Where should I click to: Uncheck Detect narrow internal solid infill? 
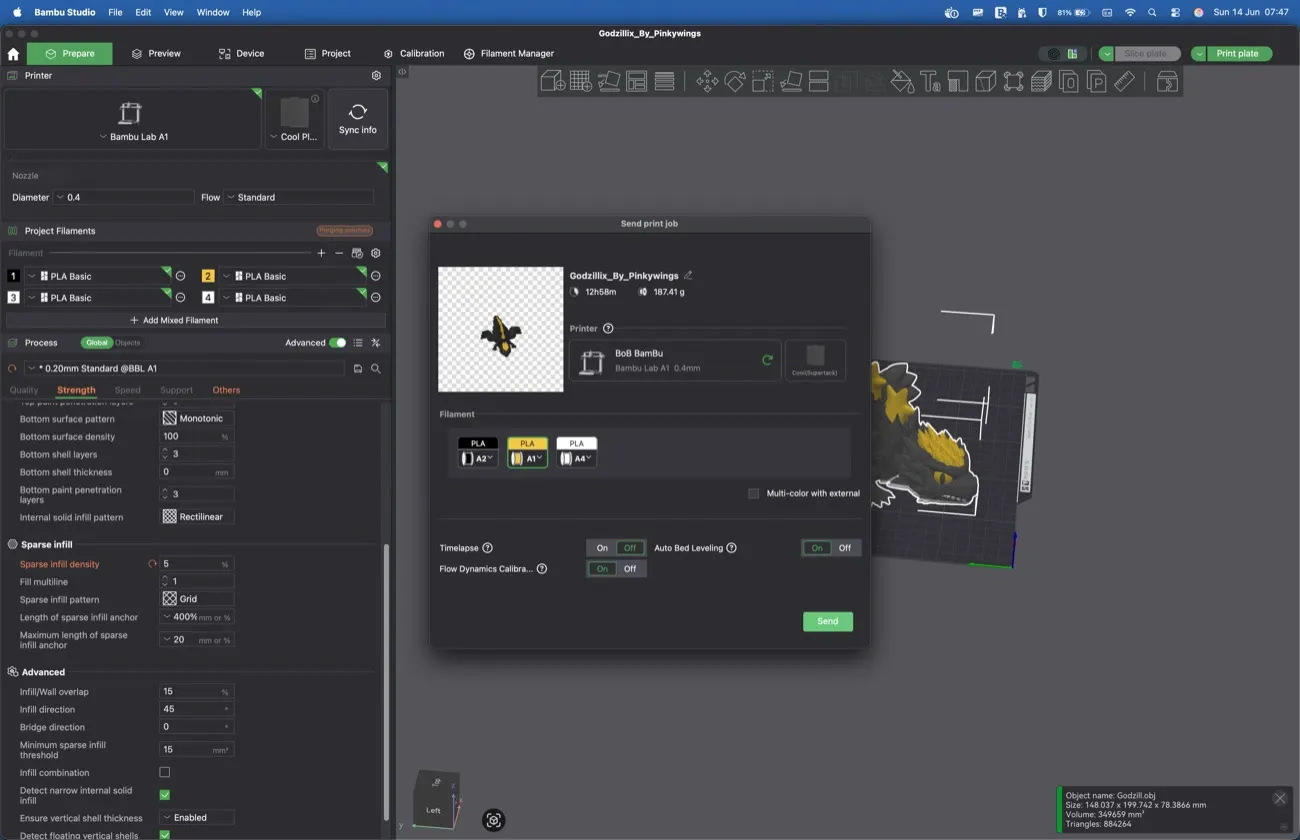165,795
